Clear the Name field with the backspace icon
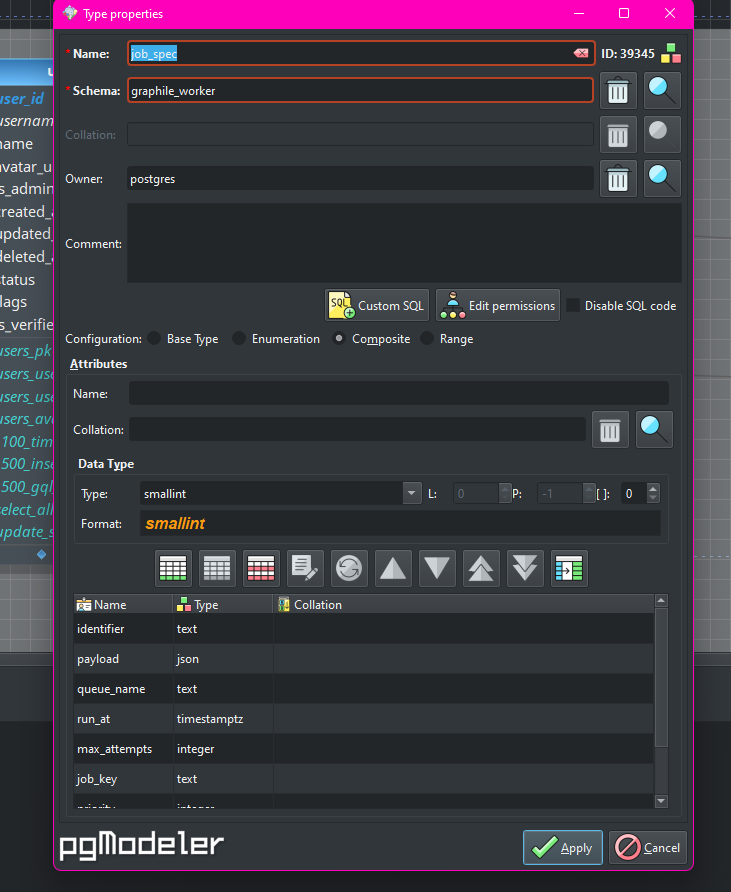731x892 pixels. coord(581,53)
